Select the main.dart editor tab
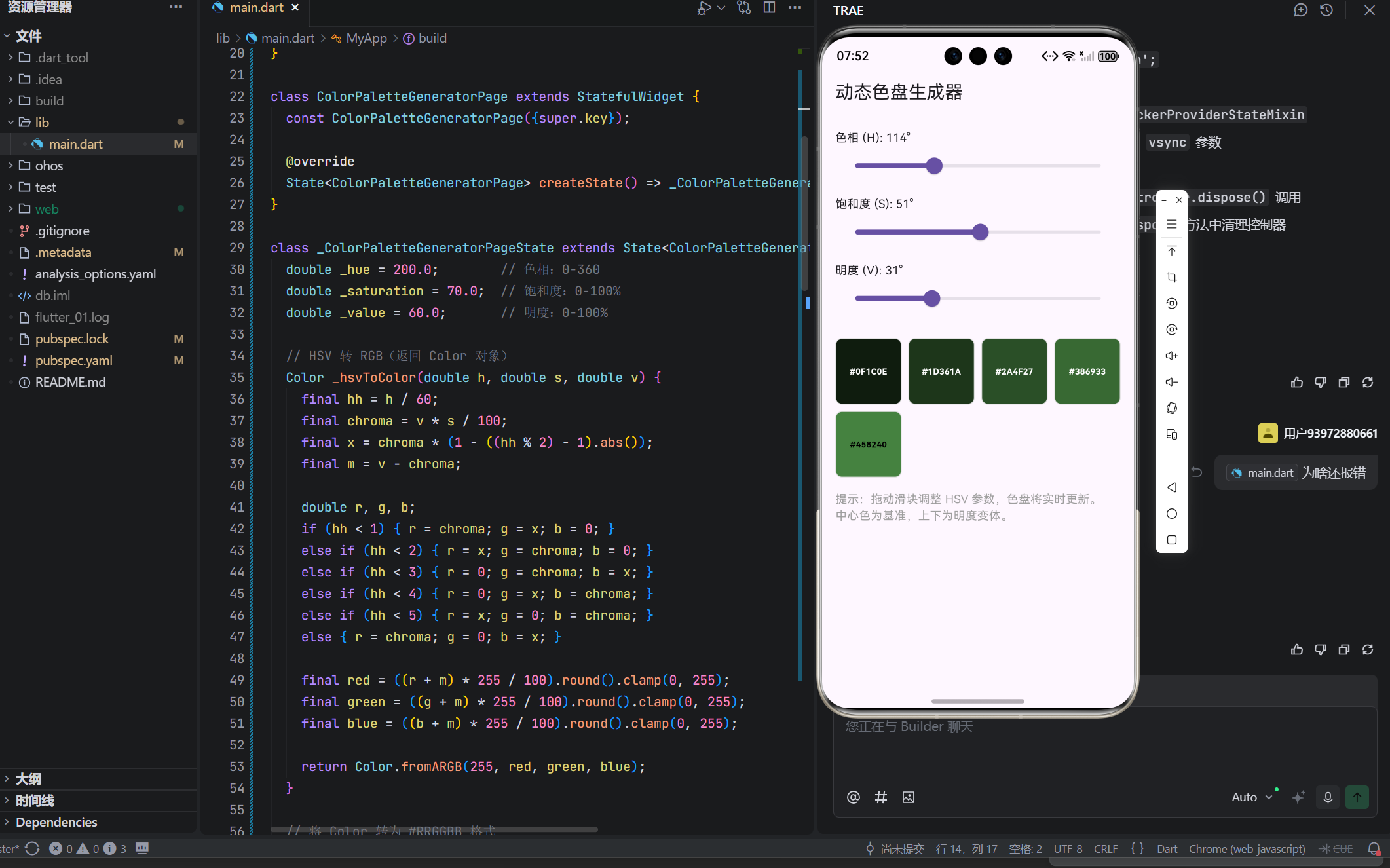The image size is (1390, 868). coord(256,7)
